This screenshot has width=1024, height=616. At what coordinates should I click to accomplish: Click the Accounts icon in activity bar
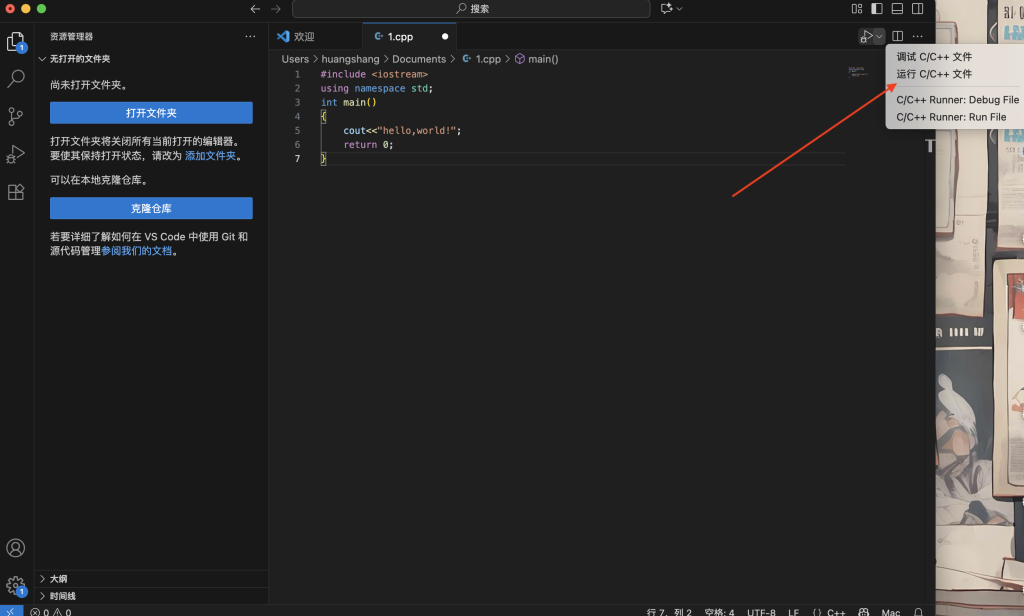click(x=16, y=548)
